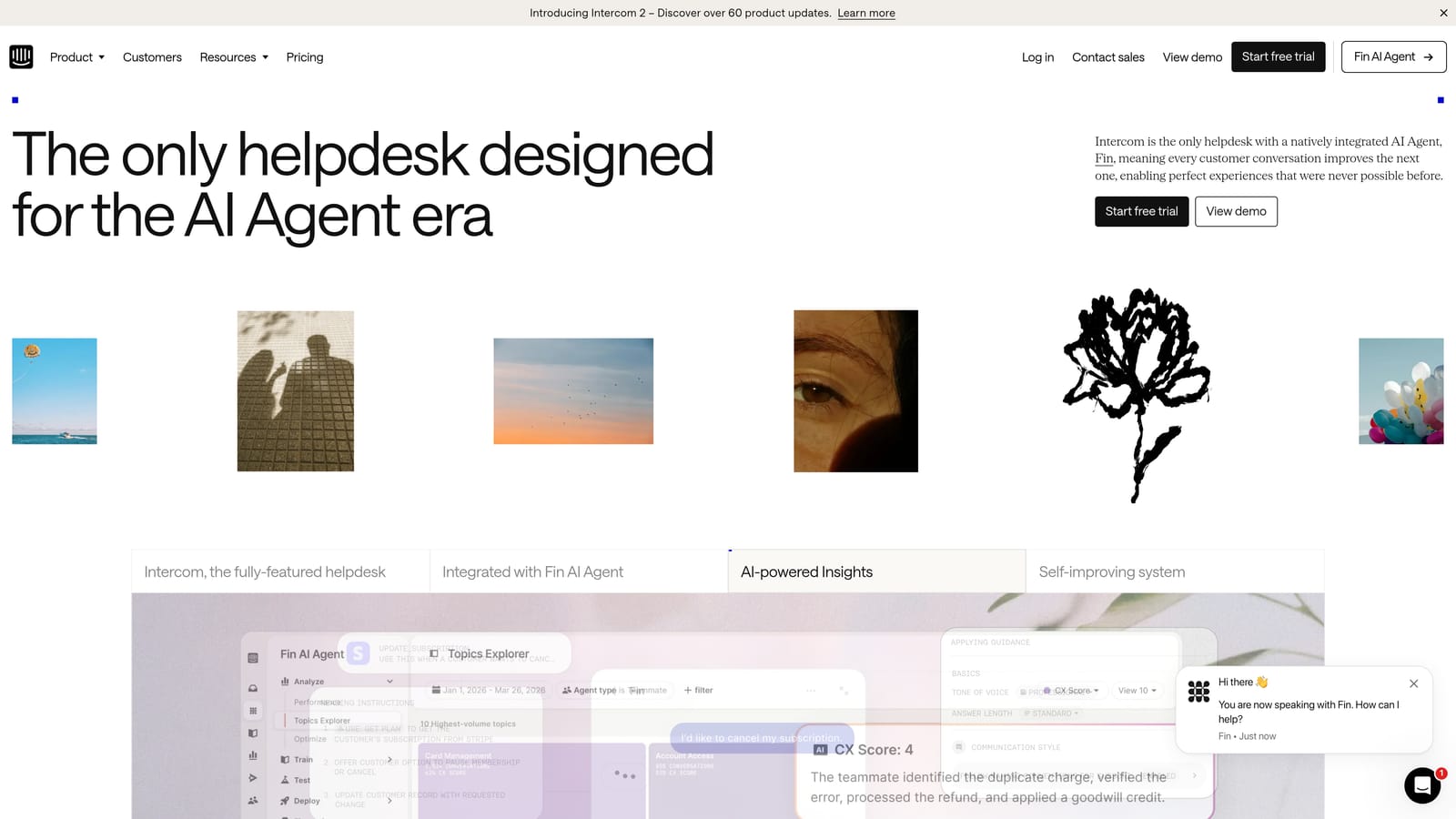Click the book icon in demo sidebar
Screen dimensions: 1456x819
[x=253, y=733]
